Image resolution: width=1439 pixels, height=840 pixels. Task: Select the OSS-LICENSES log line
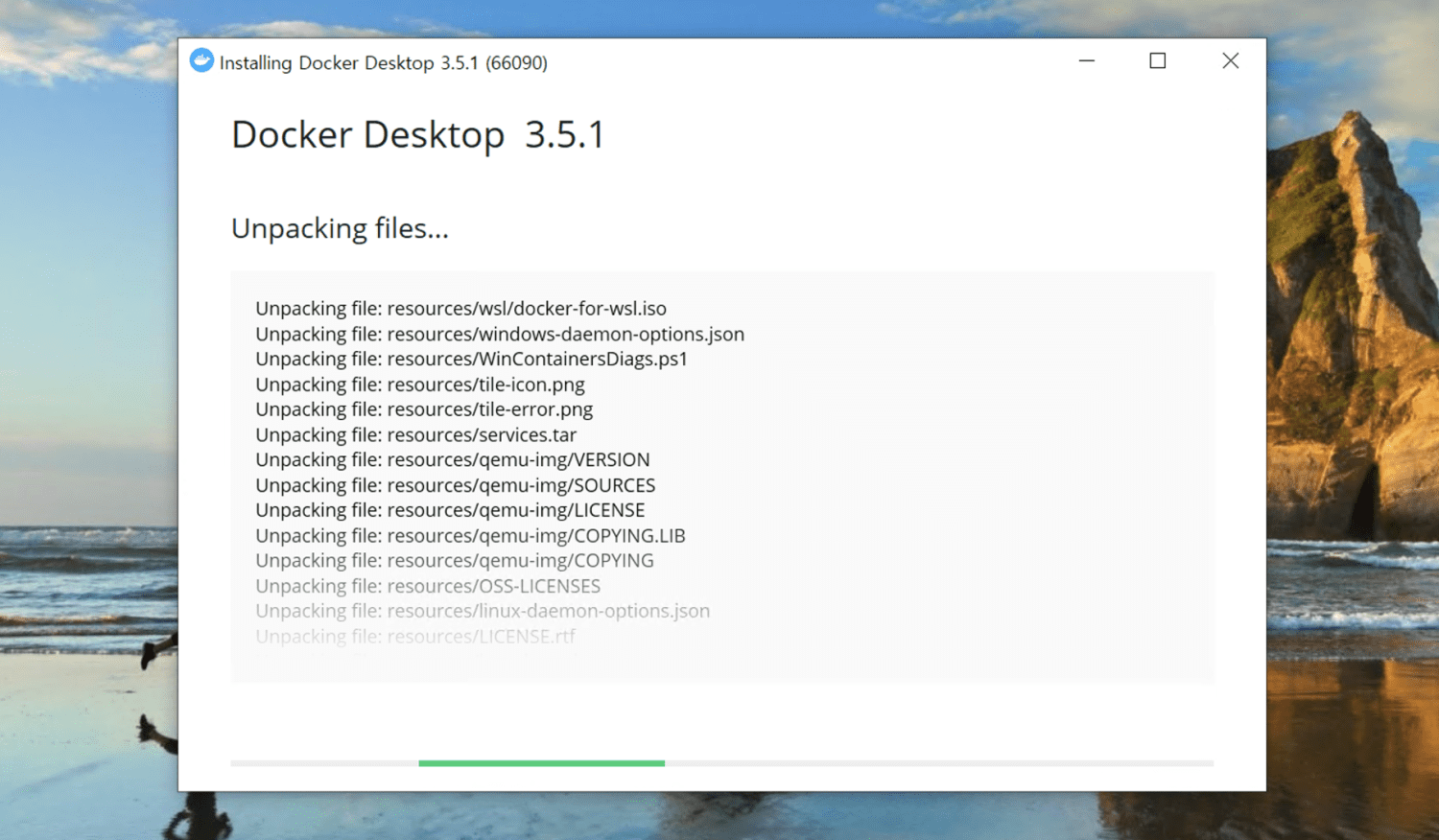pyautogui.click(x=428, y=586)
